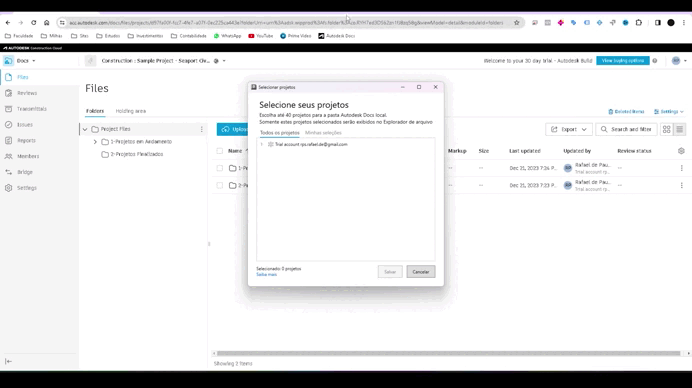The height and width of the screenshot is (388, 692).
Task: Click the Review status column header
Action: pos(634,151)
